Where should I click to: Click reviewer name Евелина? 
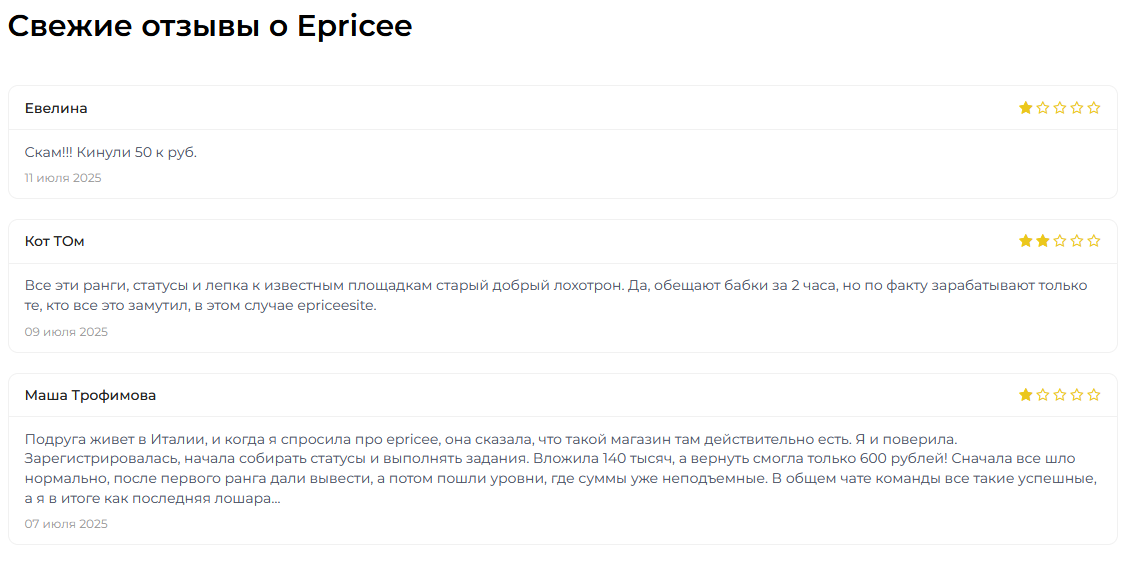coord(56,108)
